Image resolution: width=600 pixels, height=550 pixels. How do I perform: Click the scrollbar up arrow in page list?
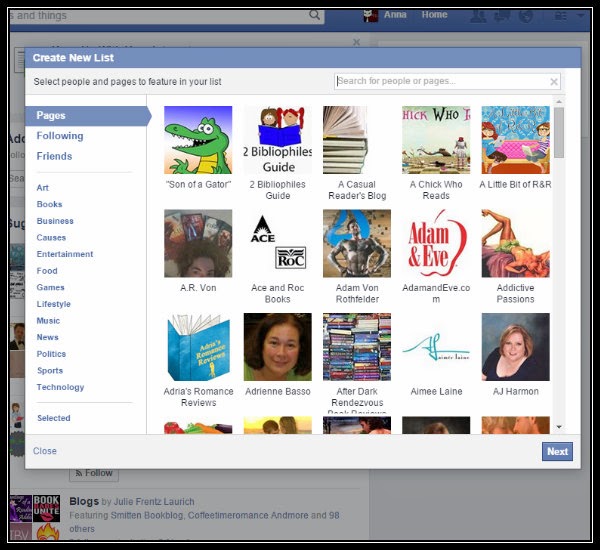559,102
